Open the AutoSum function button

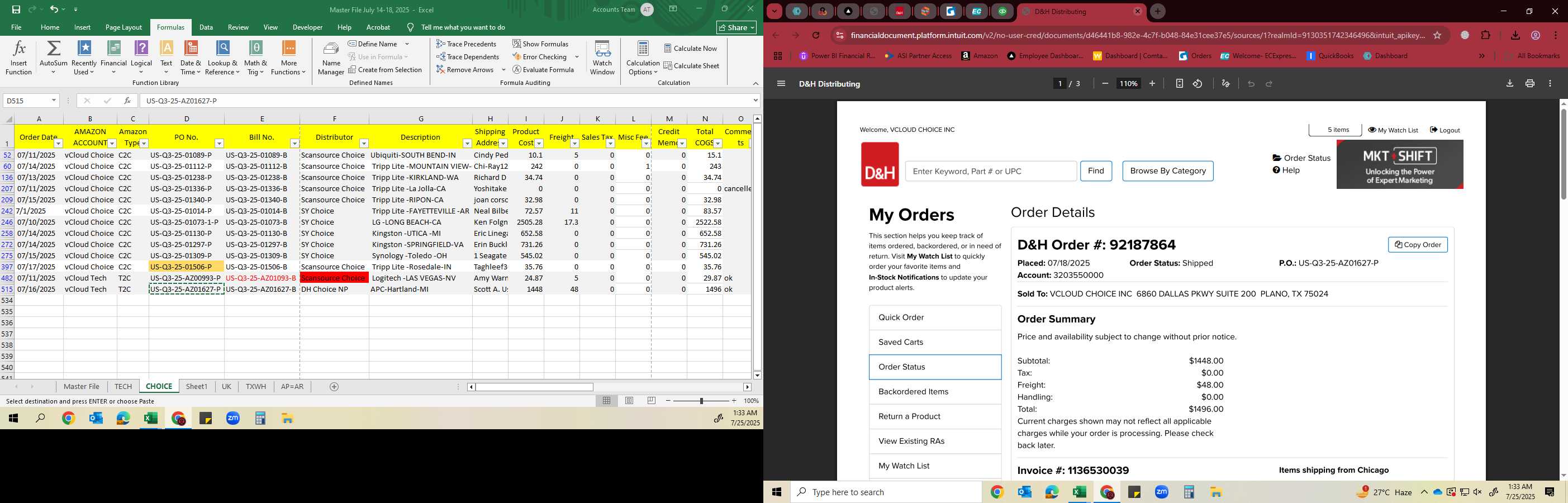click(54, 58)
